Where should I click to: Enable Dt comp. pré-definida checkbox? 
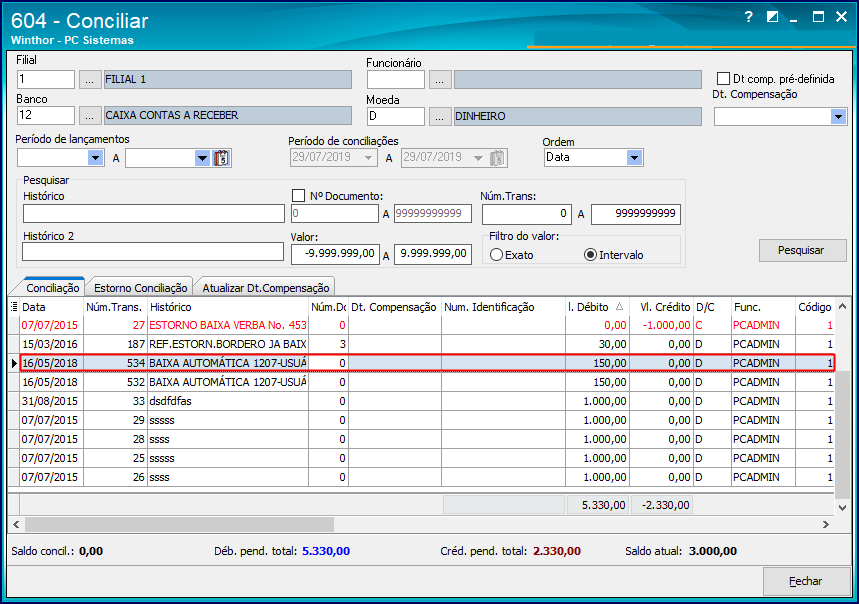pos(723,79)
